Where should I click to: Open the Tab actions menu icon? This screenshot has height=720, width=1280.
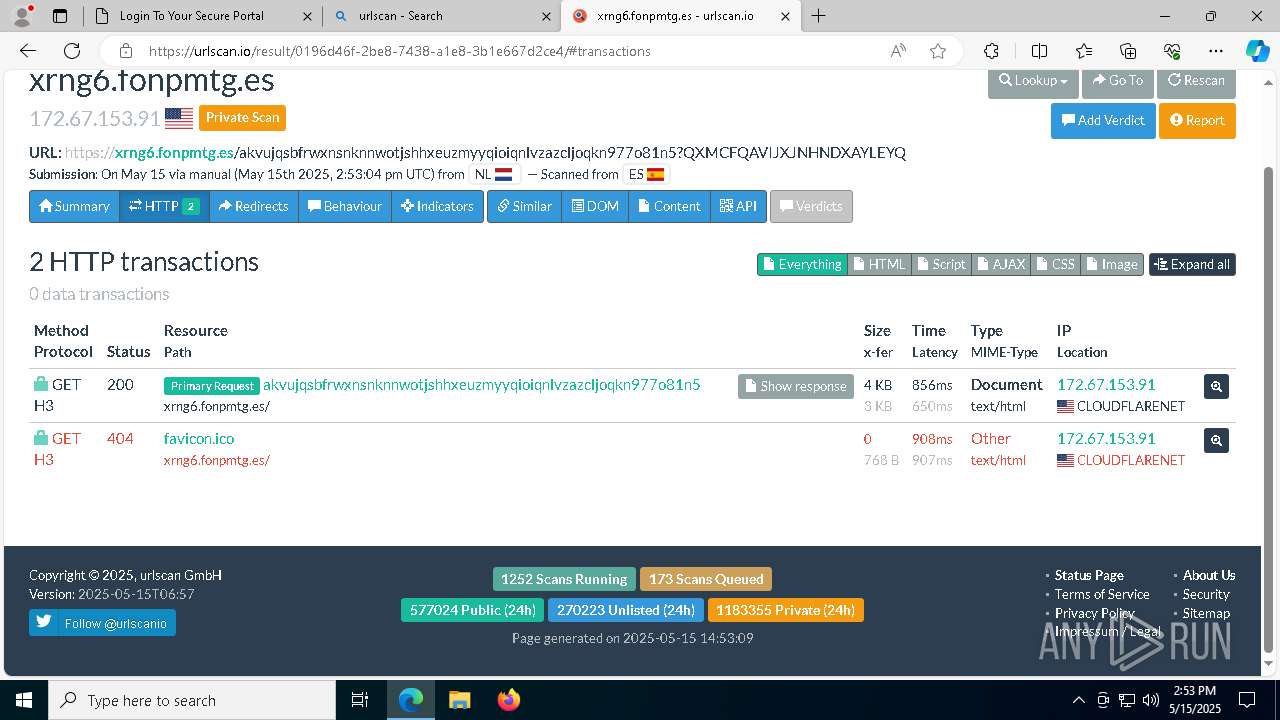pos(60,16)
